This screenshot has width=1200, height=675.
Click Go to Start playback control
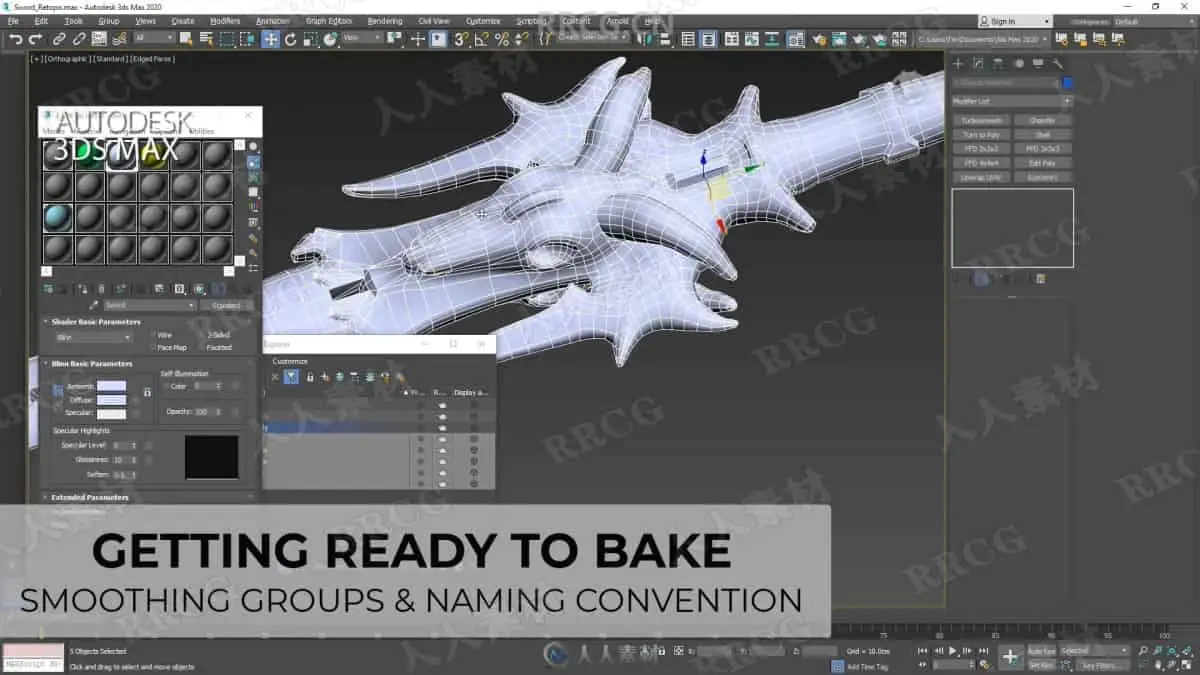click(922, 651)
